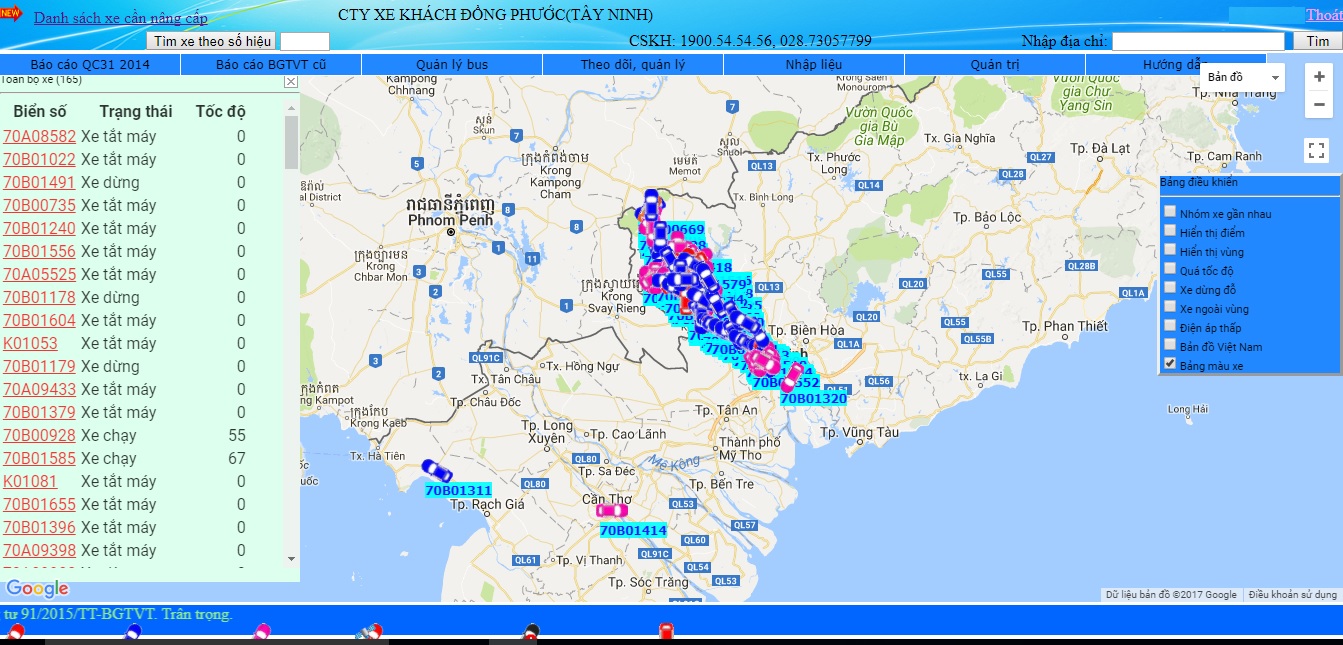This screenshot has height=645, width=1343.
Task: Click the Tốc độ column header
Action: (x=220, y=111)
